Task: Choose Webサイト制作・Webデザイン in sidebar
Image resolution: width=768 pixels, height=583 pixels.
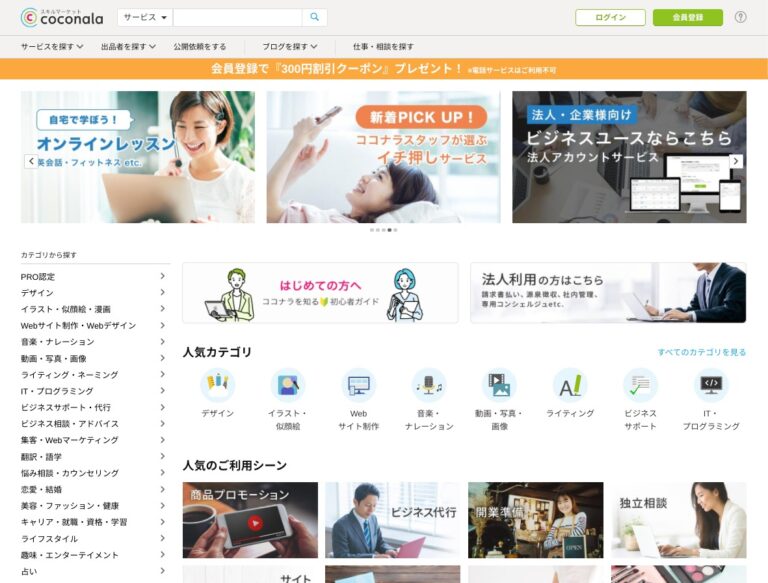Action: (78, 325)
